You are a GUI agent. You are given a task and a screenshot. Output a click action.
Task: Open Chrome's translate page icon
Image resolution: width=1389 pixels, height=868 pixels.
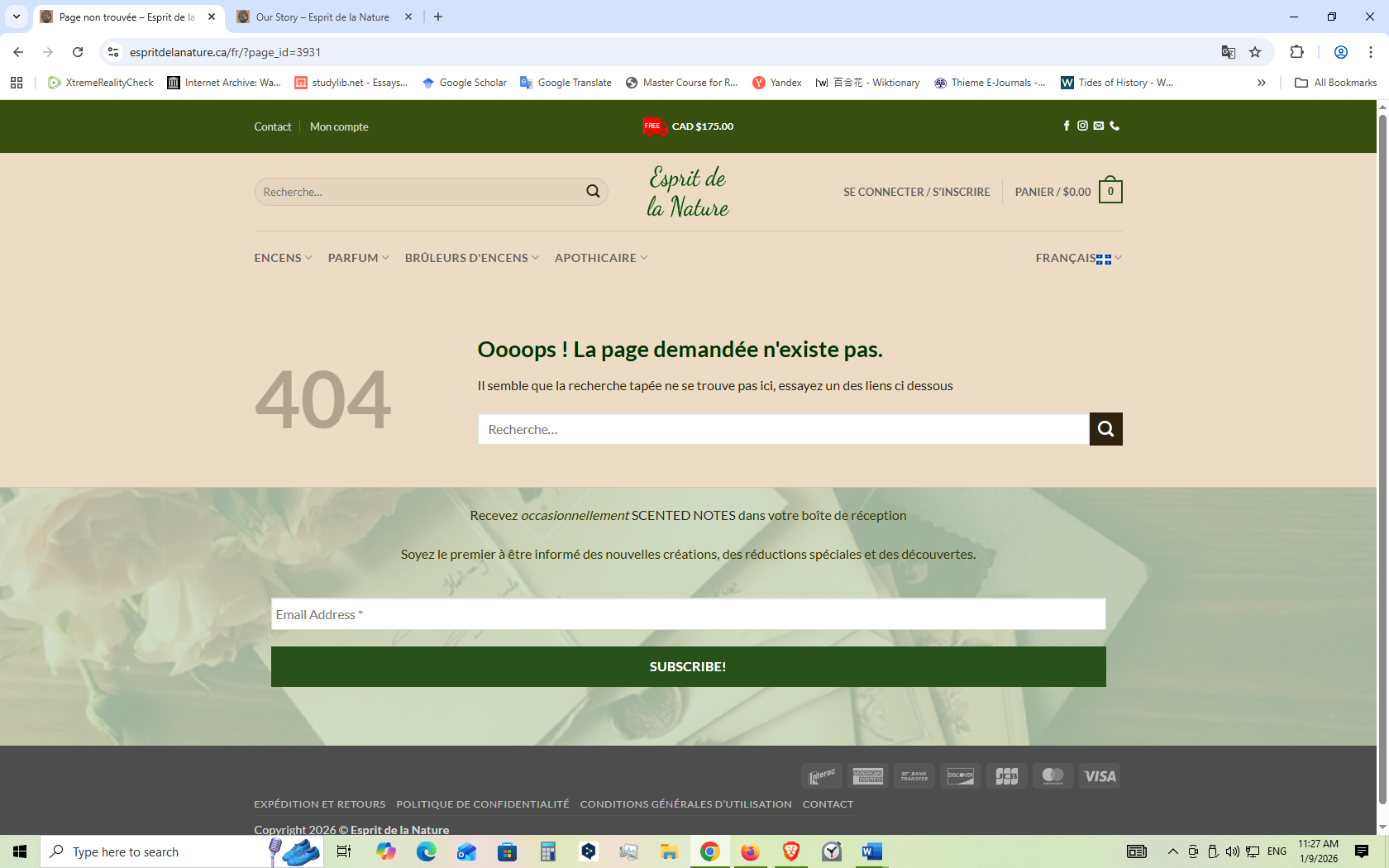click(1229, 52)
